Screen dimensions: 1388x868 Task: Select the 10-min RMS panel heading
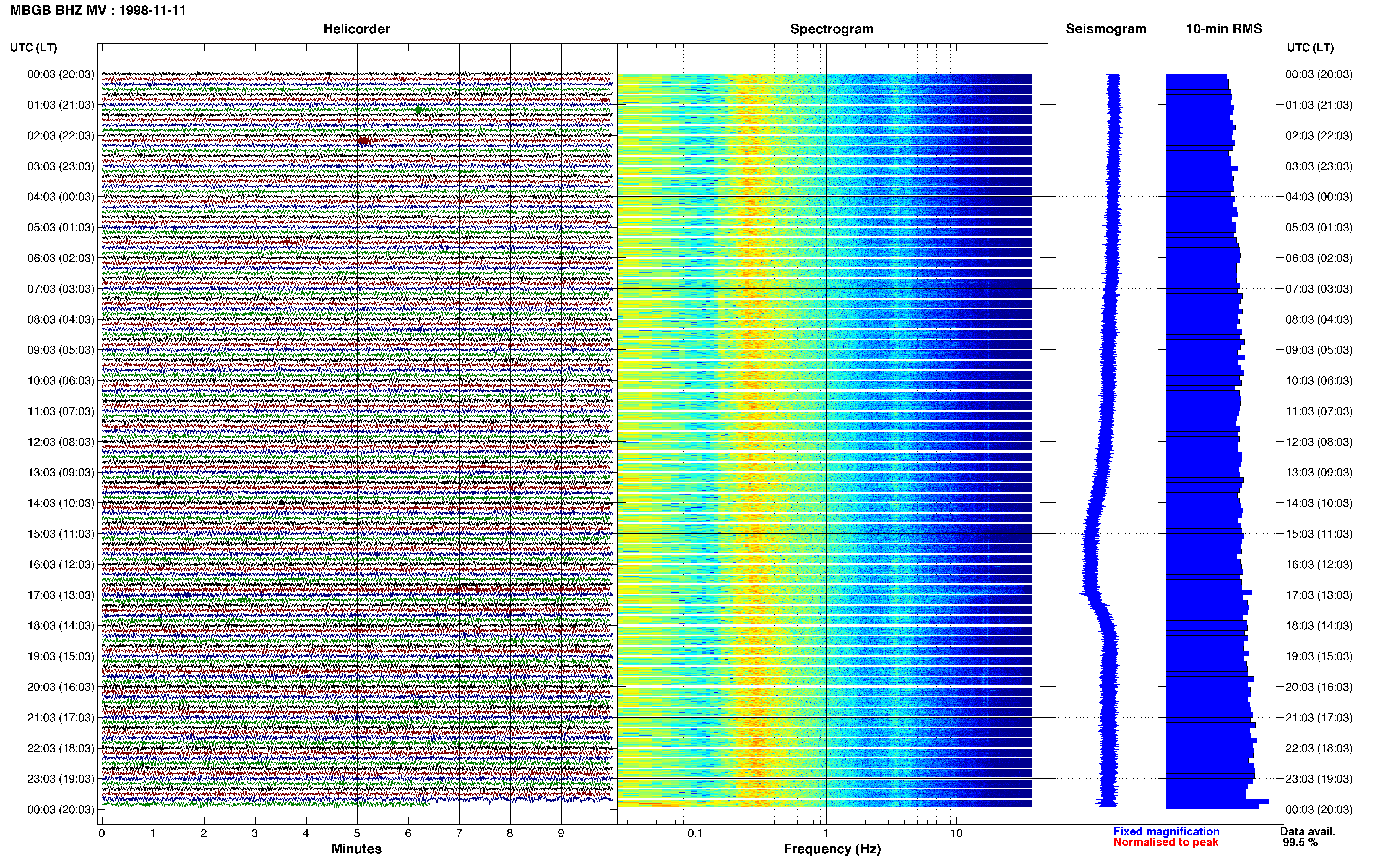click(1224, 29)
